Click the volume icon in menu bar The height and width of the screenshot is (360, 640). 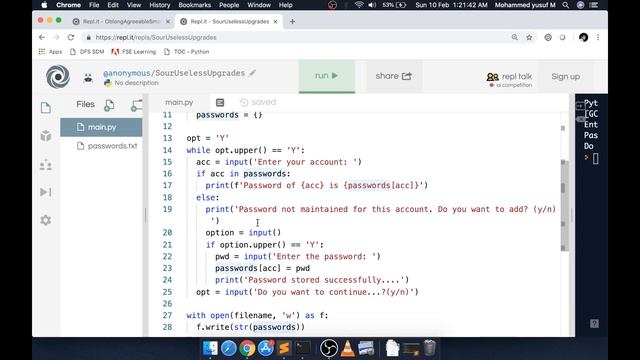pos(372,5)
